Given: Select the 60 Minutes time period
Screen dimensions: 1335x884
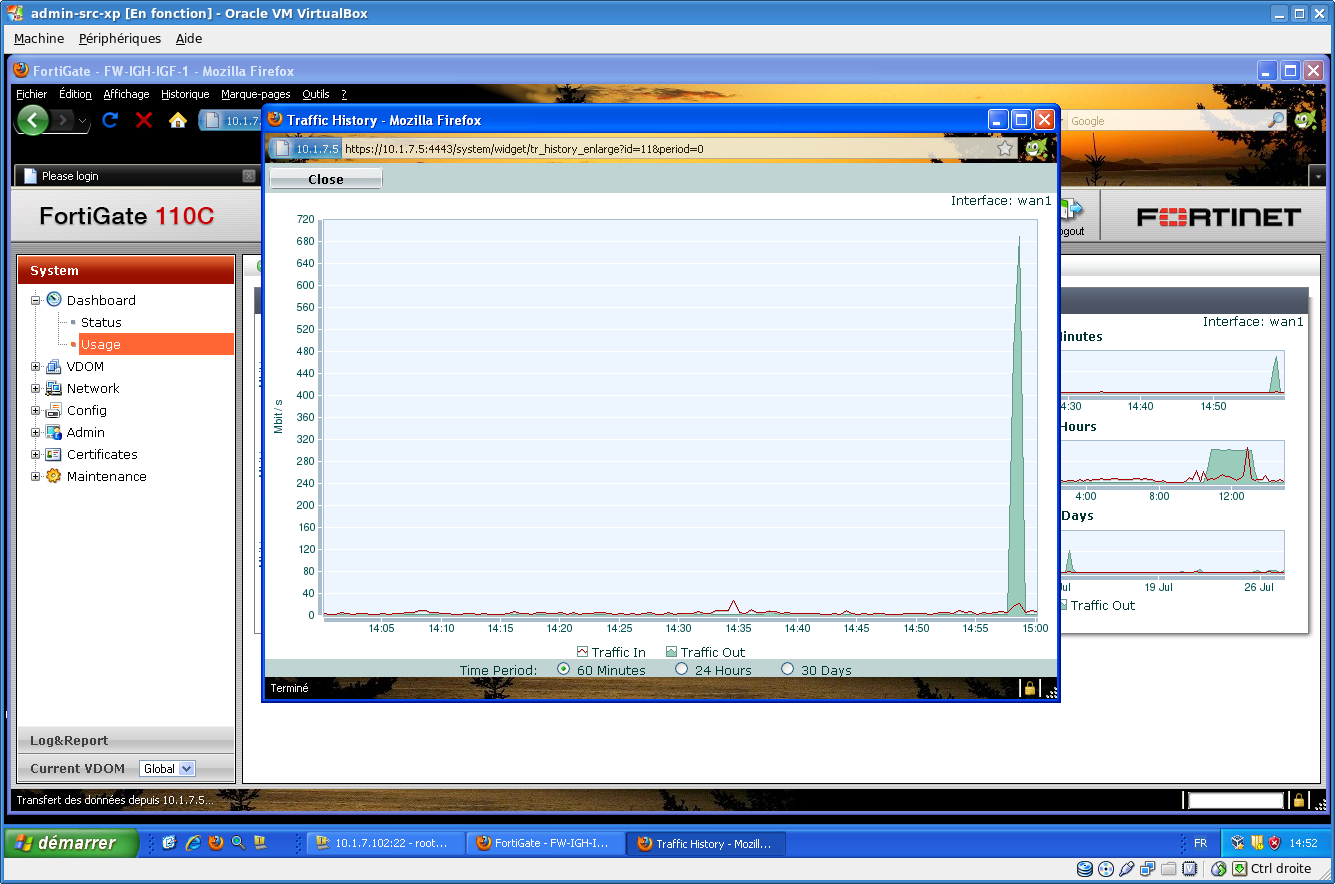Looking at the screenshot, I should (564, 669).
